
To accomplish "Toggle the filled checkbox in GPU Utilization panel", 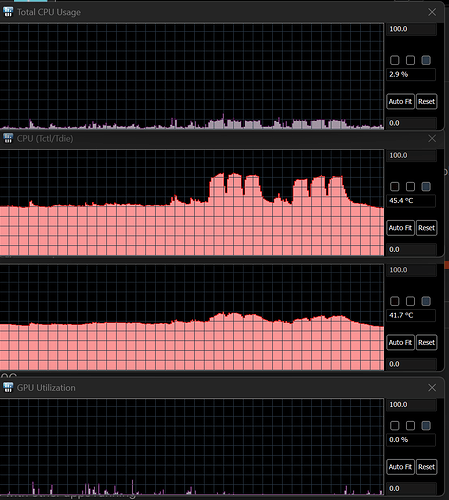I will tap(426, 426).
